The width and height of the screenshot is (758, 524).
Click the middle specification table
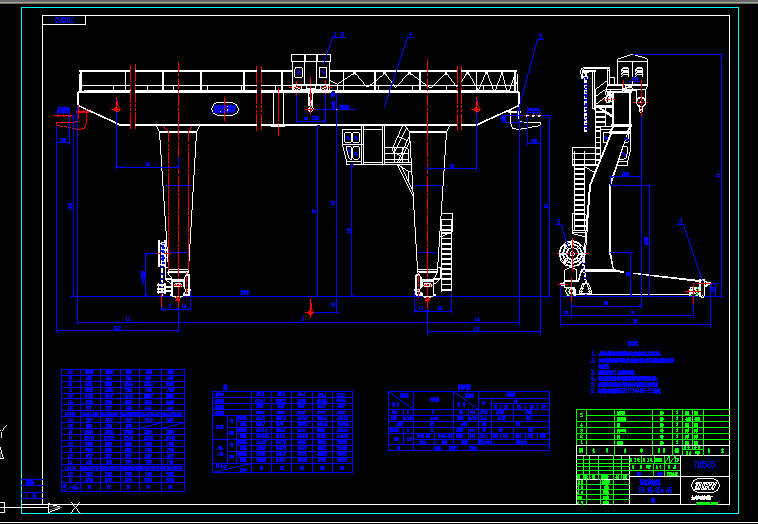coord(283,431)
